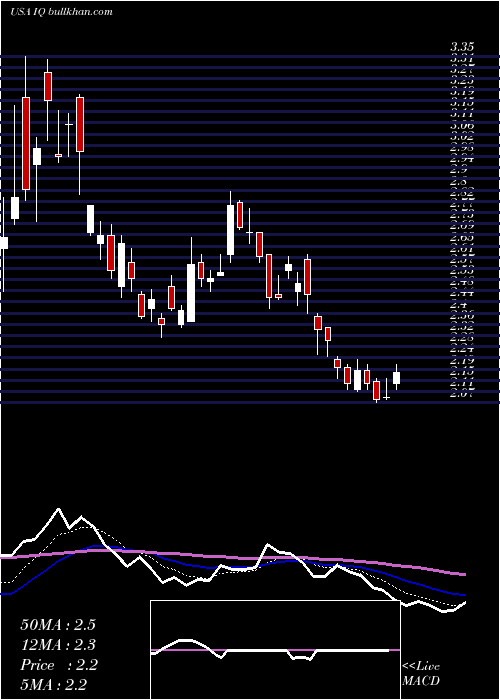Click the 2.82 price axis label
The width and height of the screenshot is (500, 700).
462,192
